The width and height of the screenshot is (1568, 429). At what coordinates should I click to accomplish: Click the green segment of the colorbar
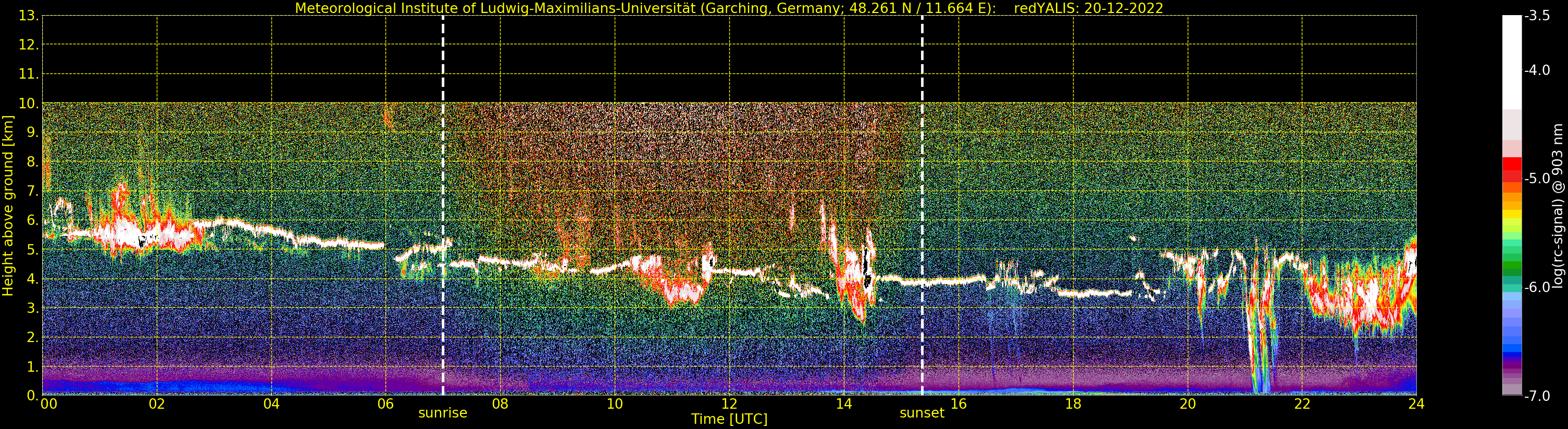1512,266
